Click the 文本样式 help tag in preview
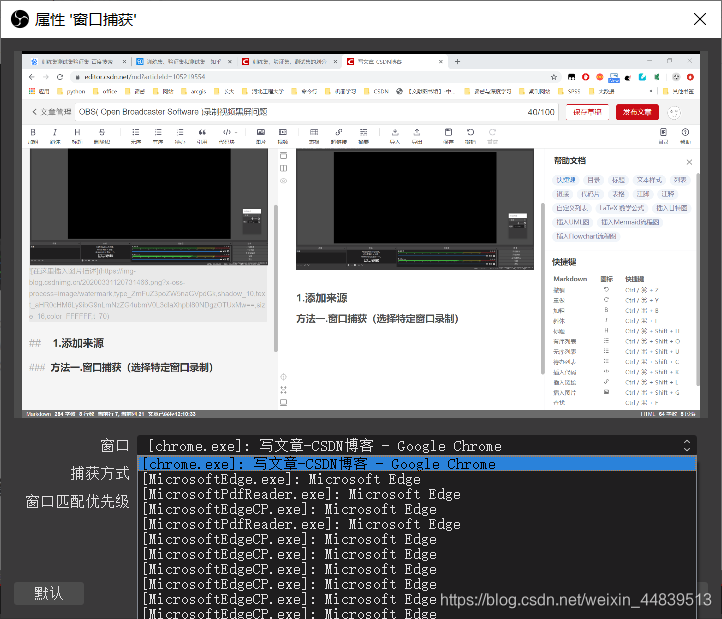 pyautogui.click(x=649, y=180)
